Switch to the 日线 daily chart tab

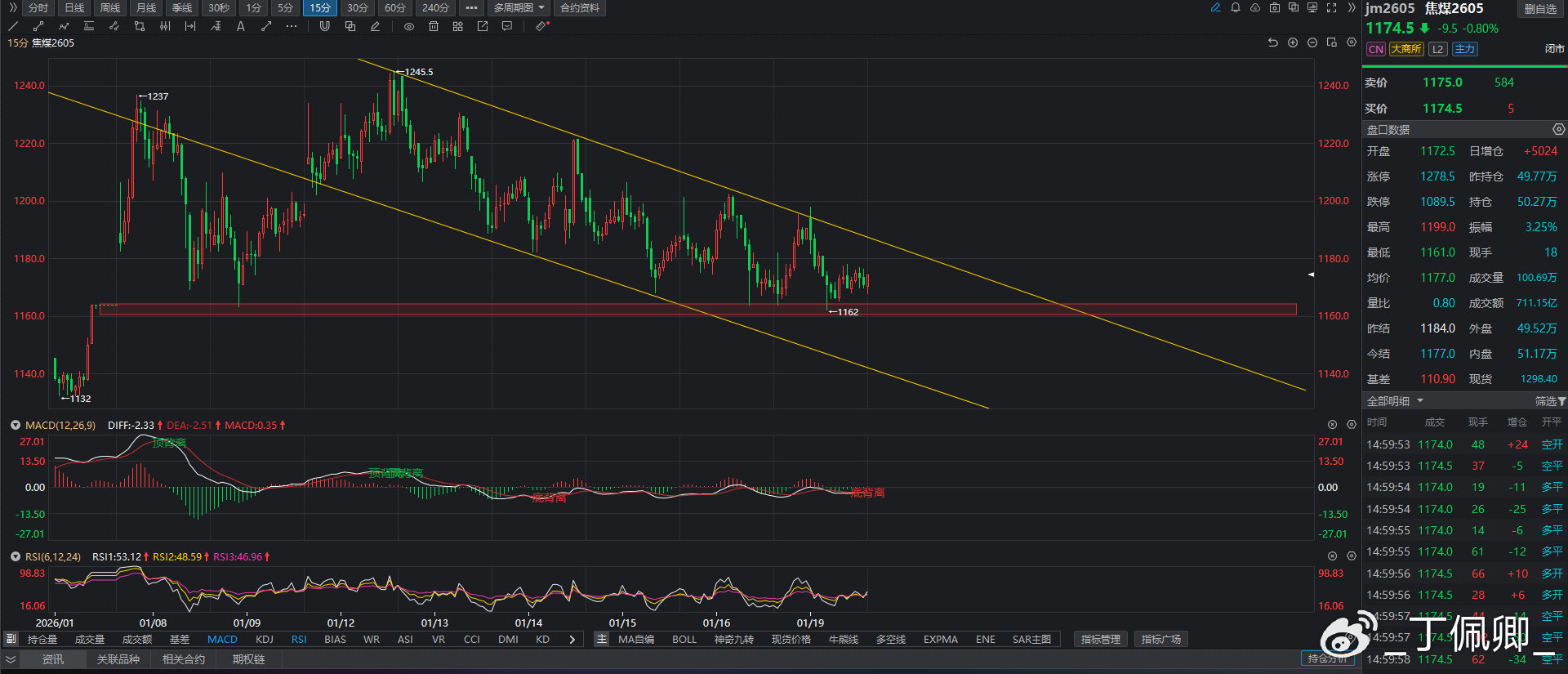[x=74, y=7]
